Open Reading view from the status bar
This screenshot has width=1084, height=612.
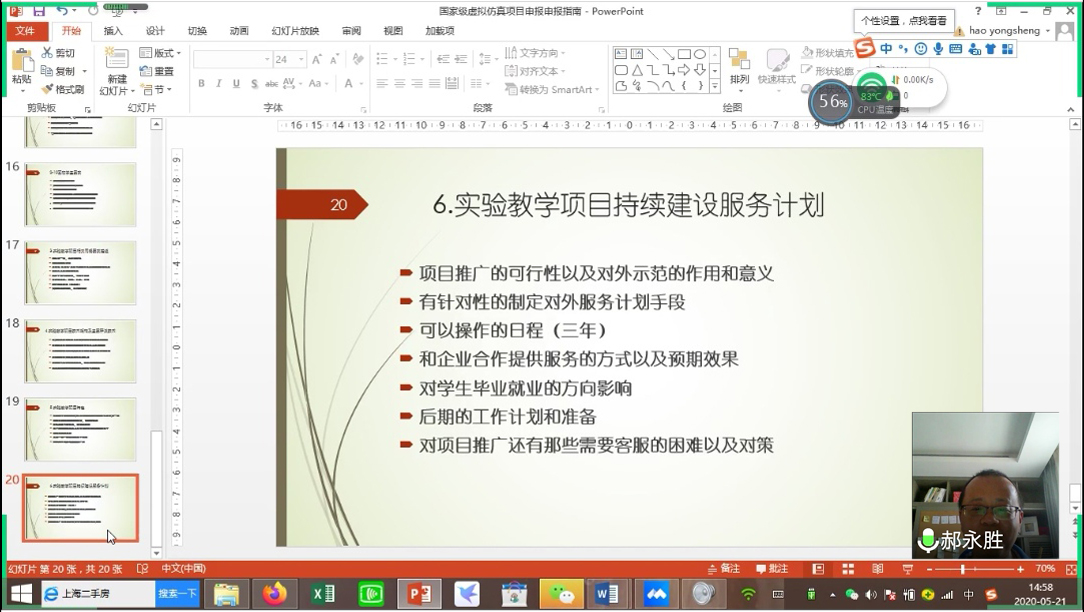tap(877, 569)
